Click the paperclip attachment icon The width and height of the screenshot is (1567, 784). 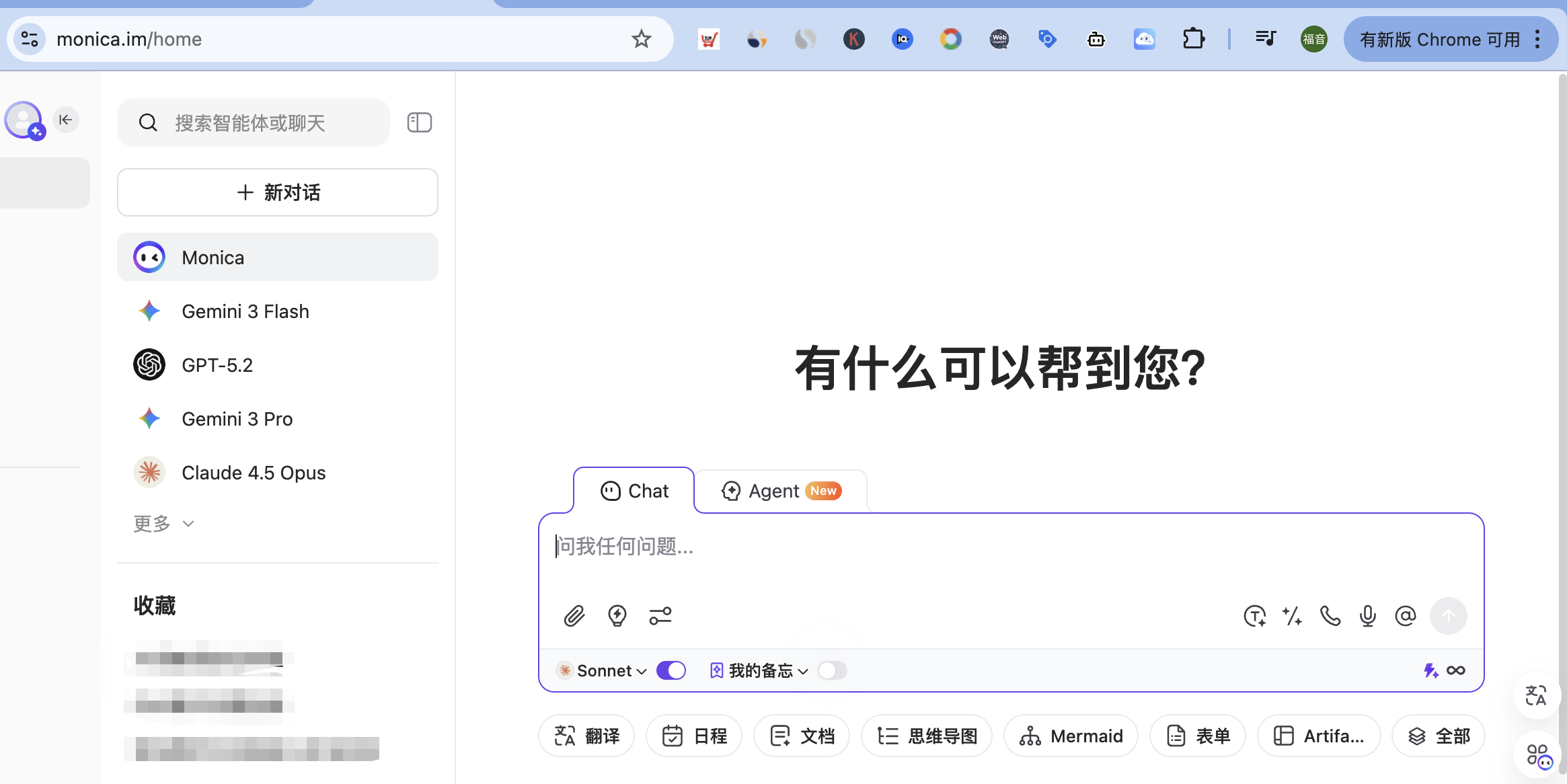[x=574, y=616]
